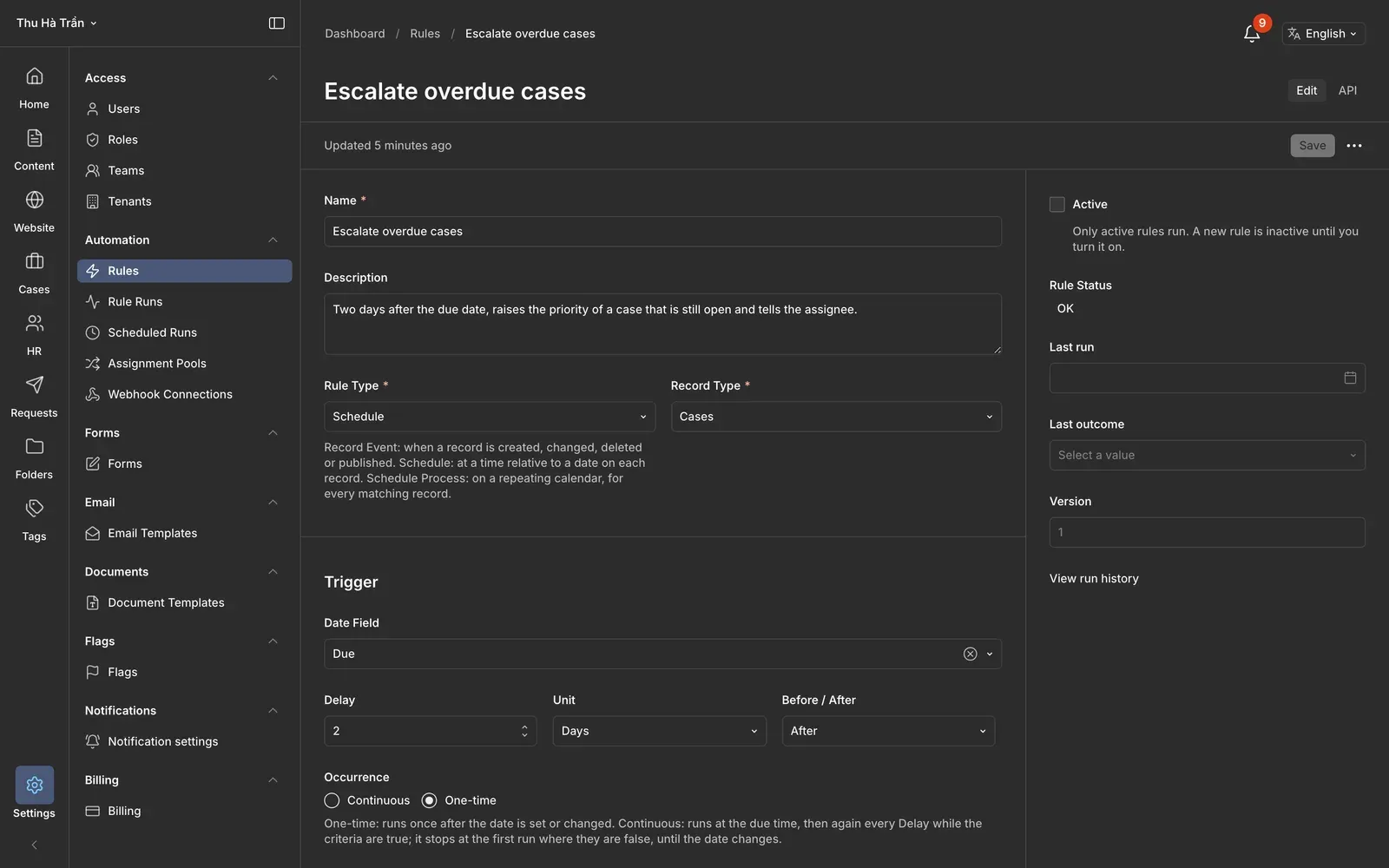Go to Rules breadcrumb
This screenshot has height=868, width=1389.
pyautogui.click(x=425, y=34)
